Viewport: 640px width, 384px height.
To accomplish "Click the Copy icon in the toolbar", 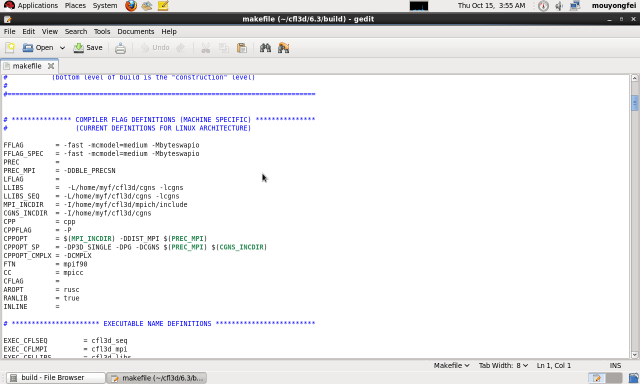I will pyautogui.click(x=224, y=48).
